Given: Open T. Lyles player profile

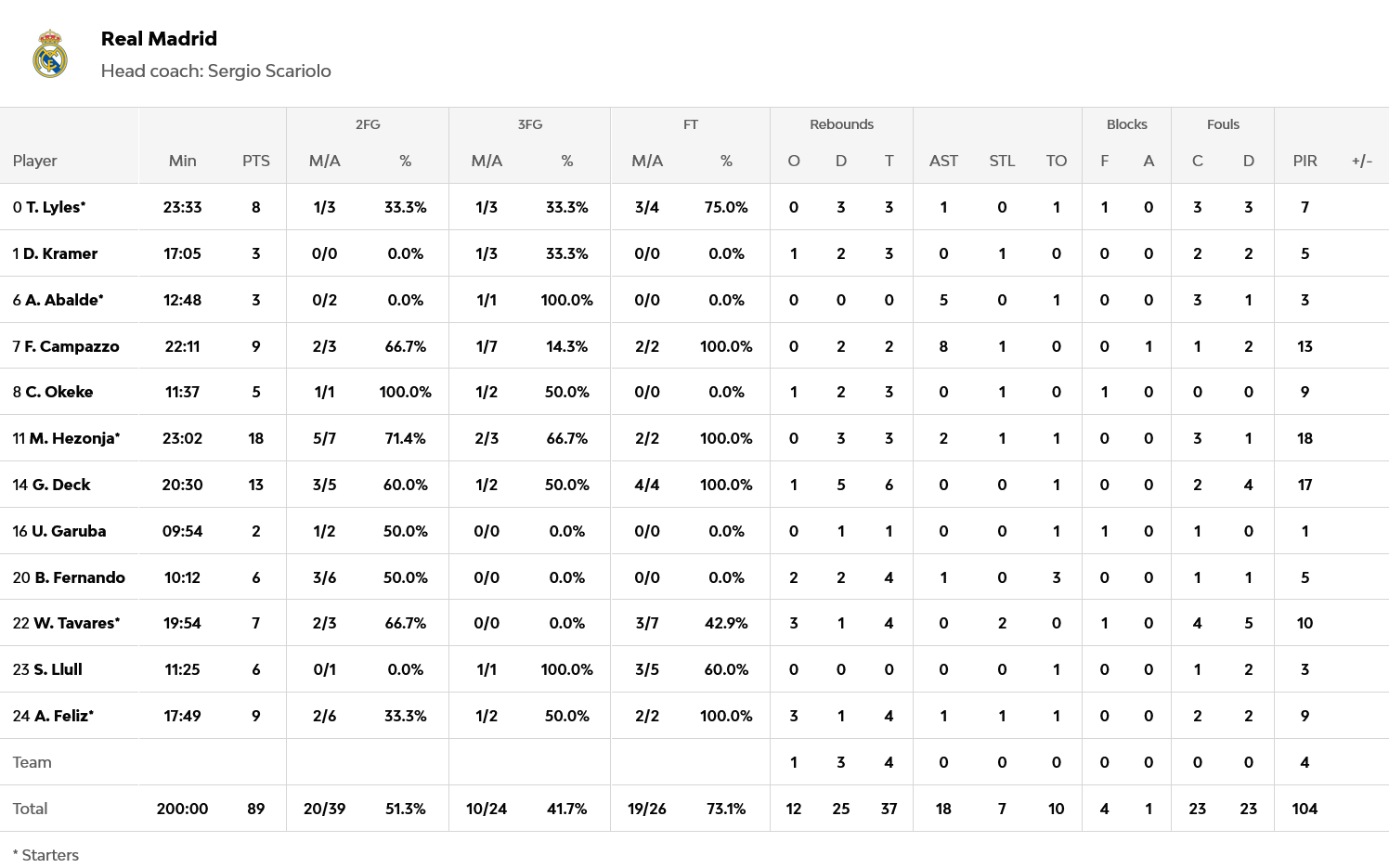Looking at the screenshot, I should 55,207.
